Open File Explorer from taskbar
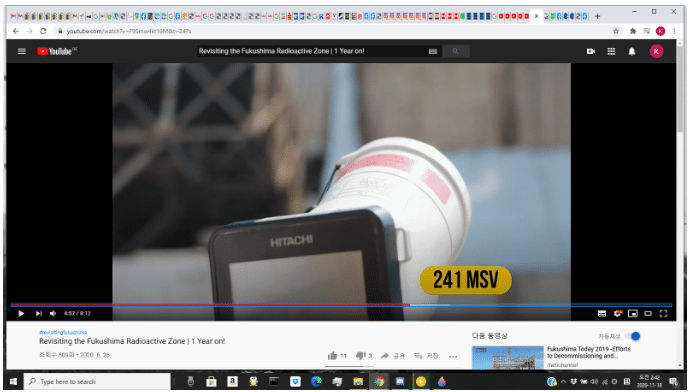 (x=358, y=381)
